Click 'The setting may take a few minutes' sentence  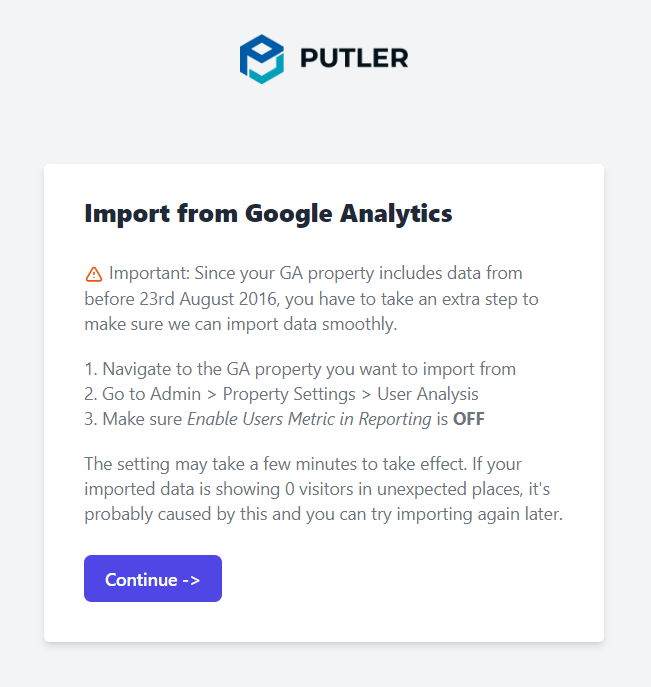pos(276,464)
